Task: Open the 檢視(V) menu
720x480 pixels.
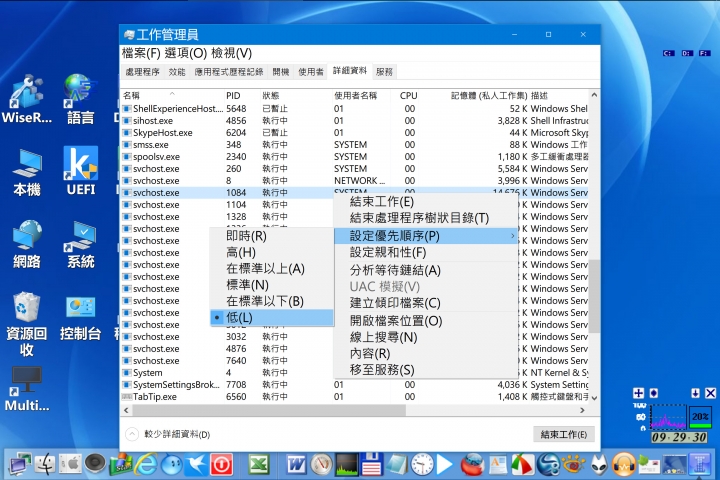Action: (231, 53)
